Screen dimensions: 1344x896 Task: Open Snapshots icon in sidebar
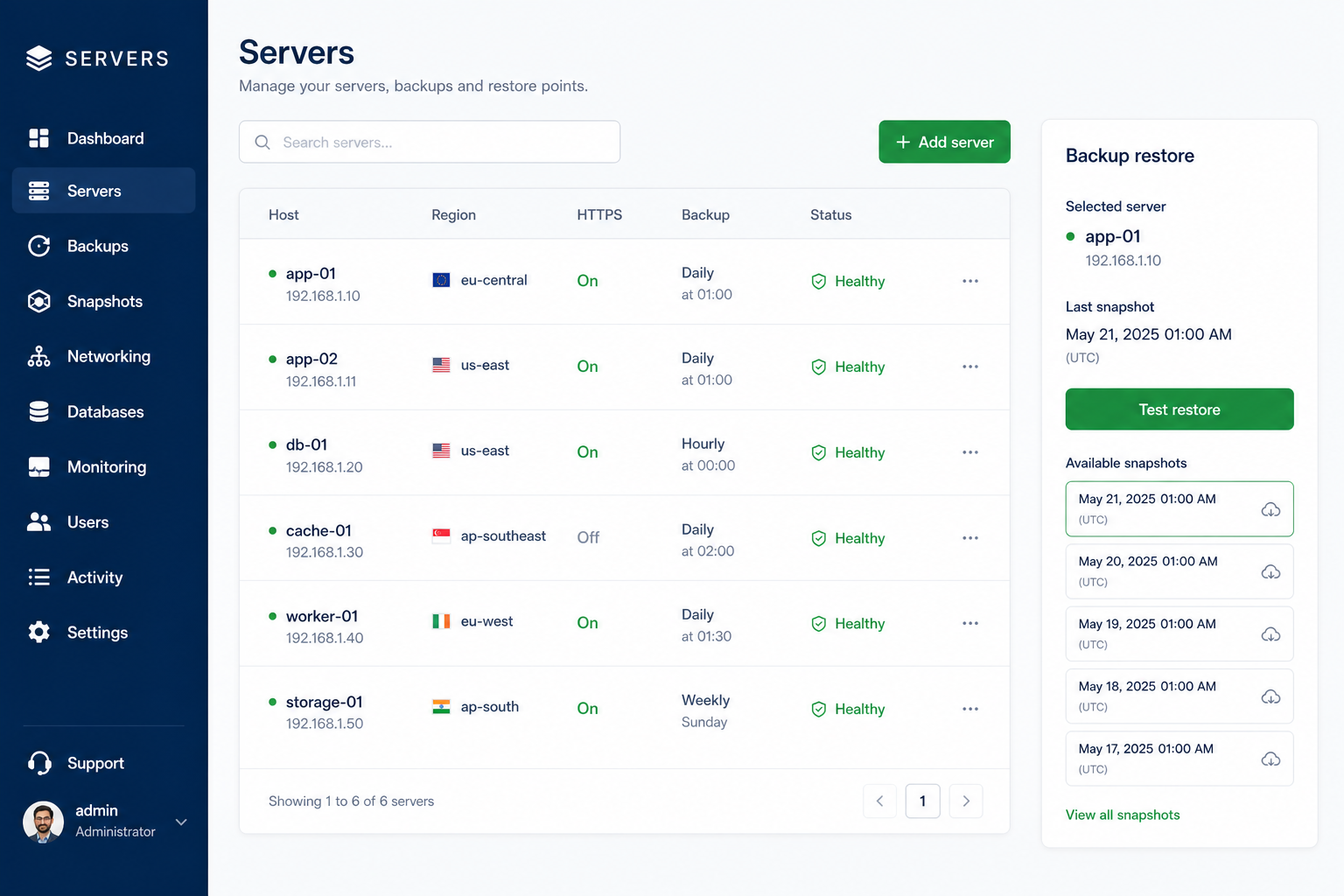tap(38, 301)
